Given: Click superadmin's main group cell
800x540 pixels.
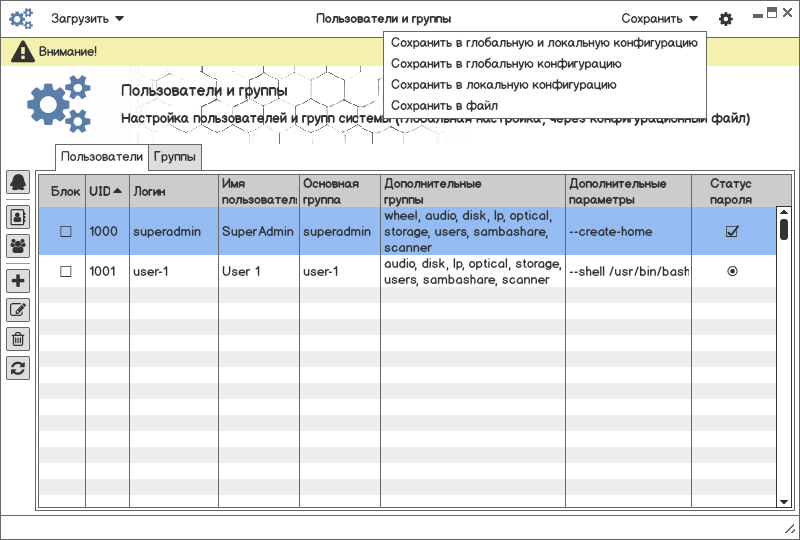Looking at the screenshot, I should [340, 231].
